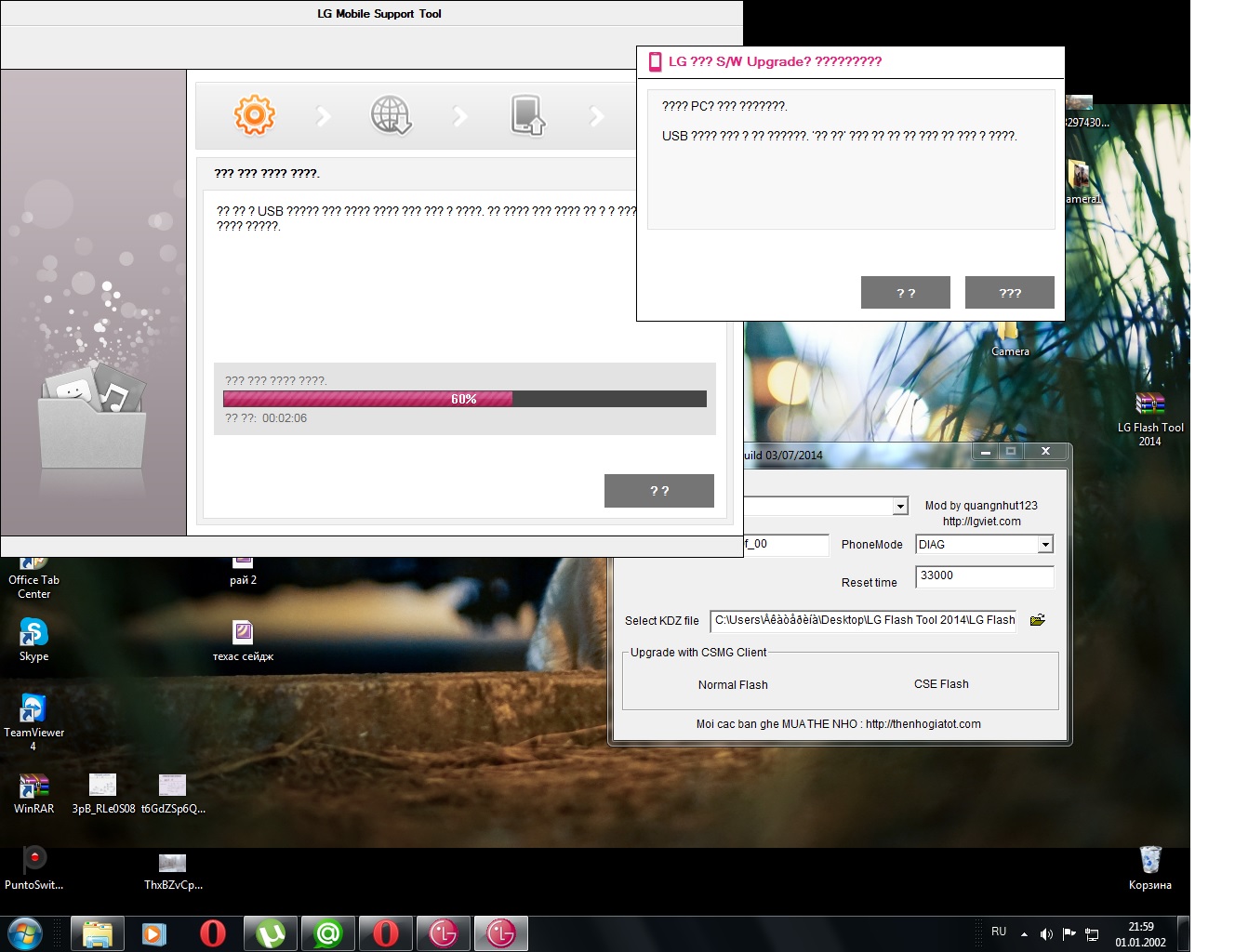1235x952 pixels.
Task: Open WinRAR desktop shortcut
Action: 33,787
